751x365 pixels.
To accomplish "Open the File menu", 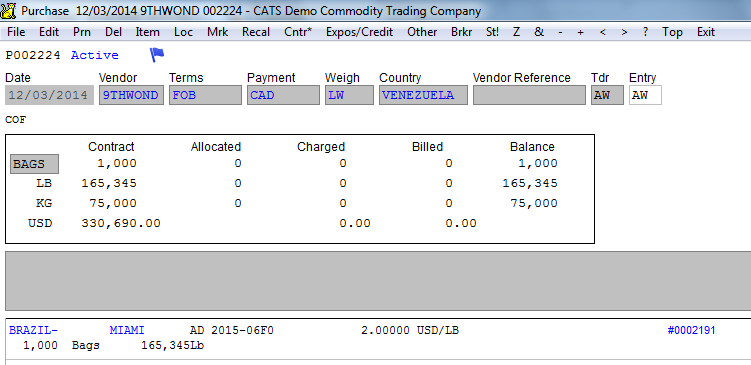I will (x=16, y=32).
